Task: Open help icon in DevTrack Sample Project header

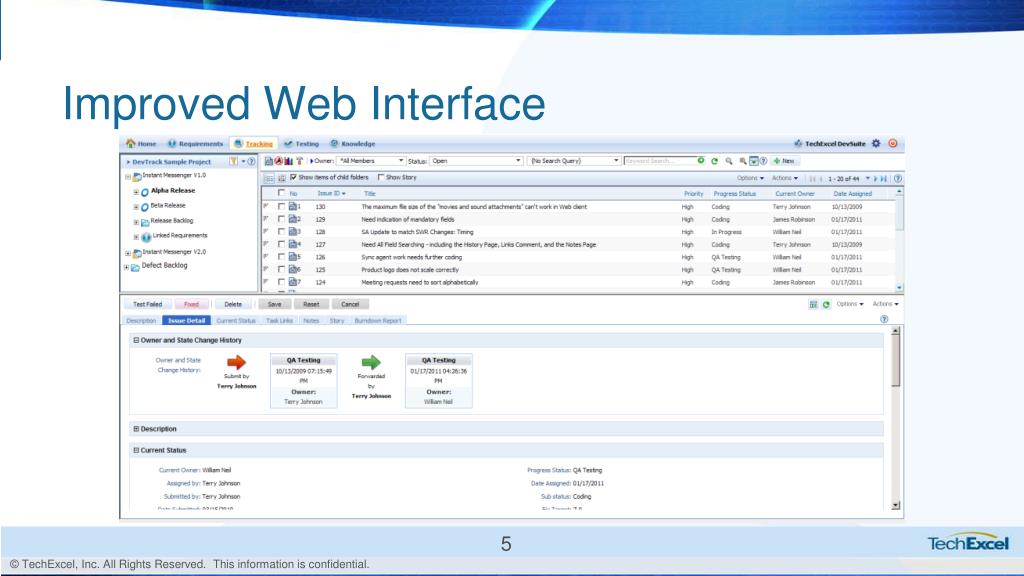Action: 251,161
